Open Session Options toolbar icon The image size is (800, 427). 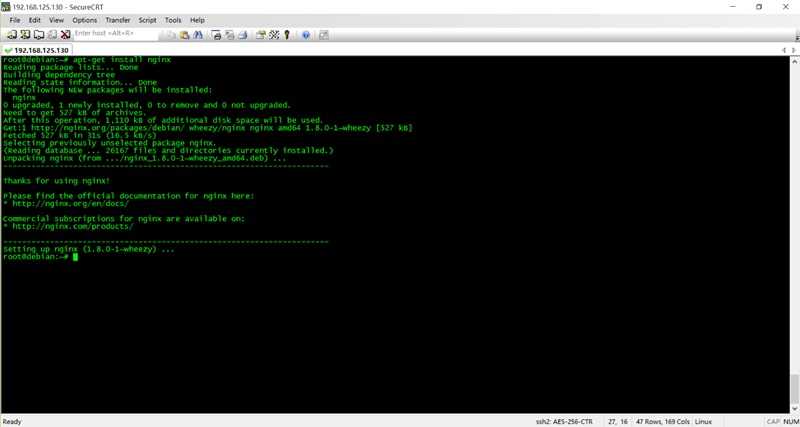point(261,35)
